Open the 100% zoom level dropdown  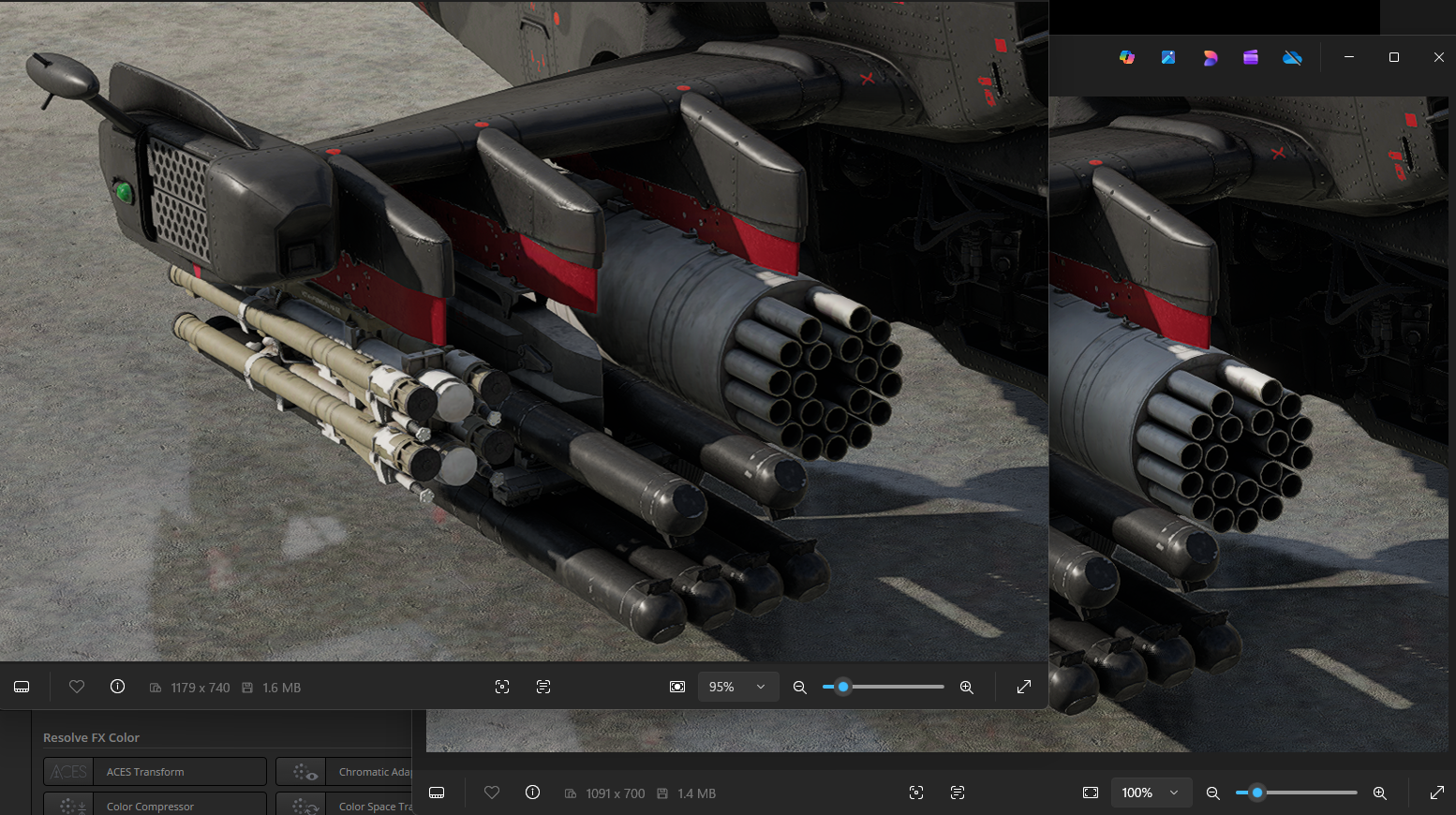(1151, 793)
